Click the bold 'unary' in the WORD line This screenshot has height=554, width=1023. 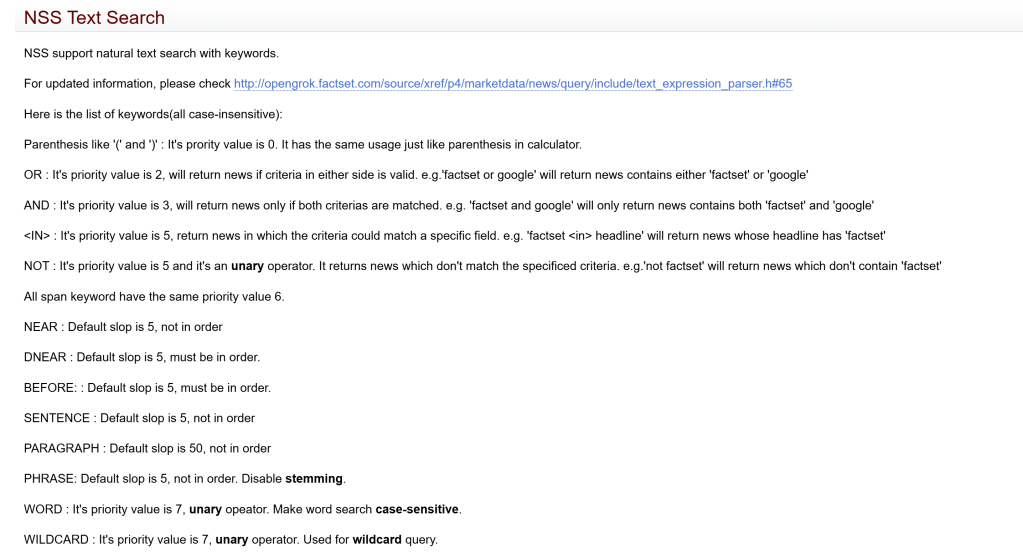coord(205,509)
